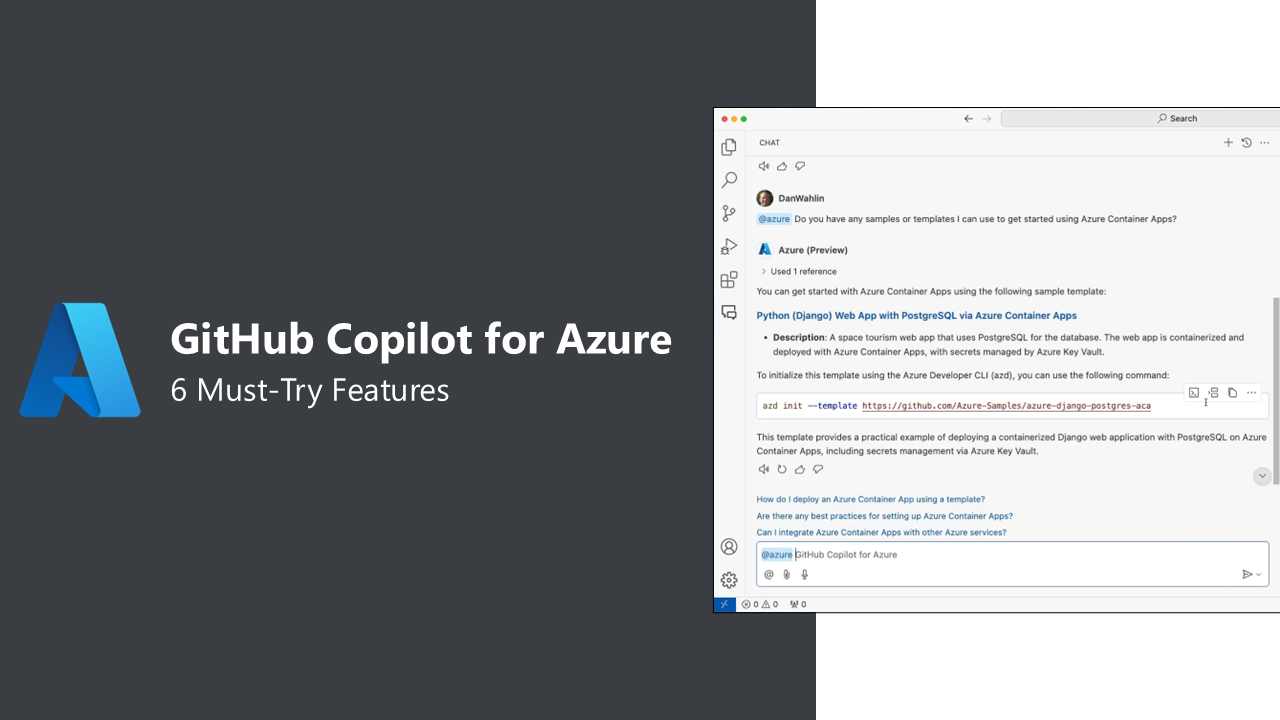
Task: Open the Explorer view in activity bar
Action: [729, 147]
